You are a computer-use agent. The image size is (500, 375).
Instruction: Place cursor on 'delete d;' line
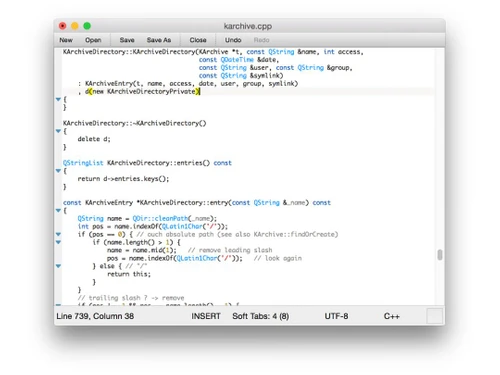(94, 139)
